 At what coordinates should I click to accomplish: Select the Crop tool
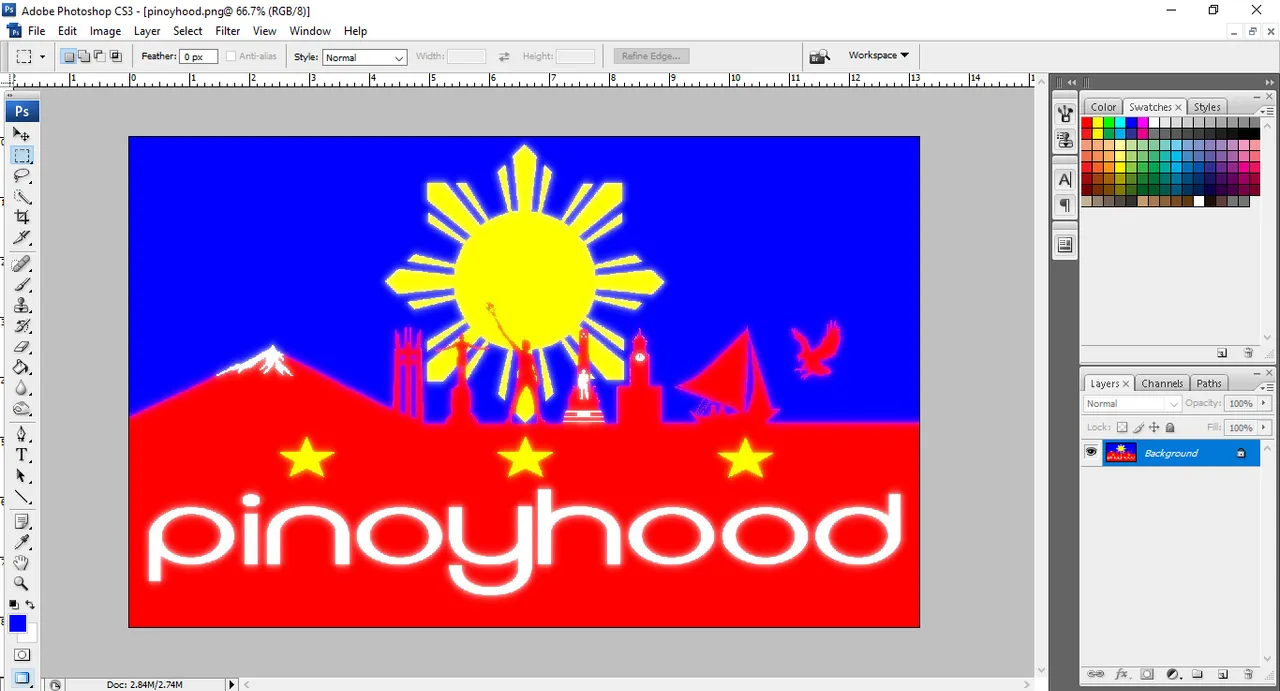(21, 217)
